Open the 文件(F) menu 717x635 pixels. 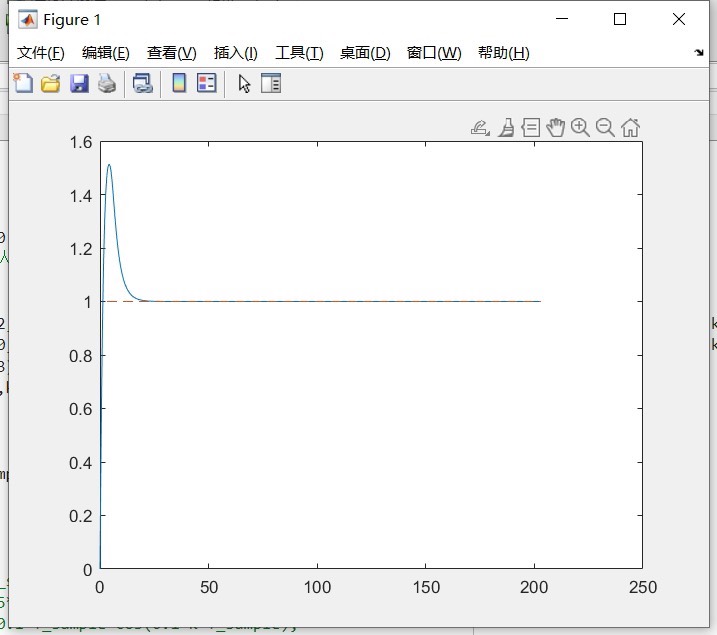pos(41,53)
